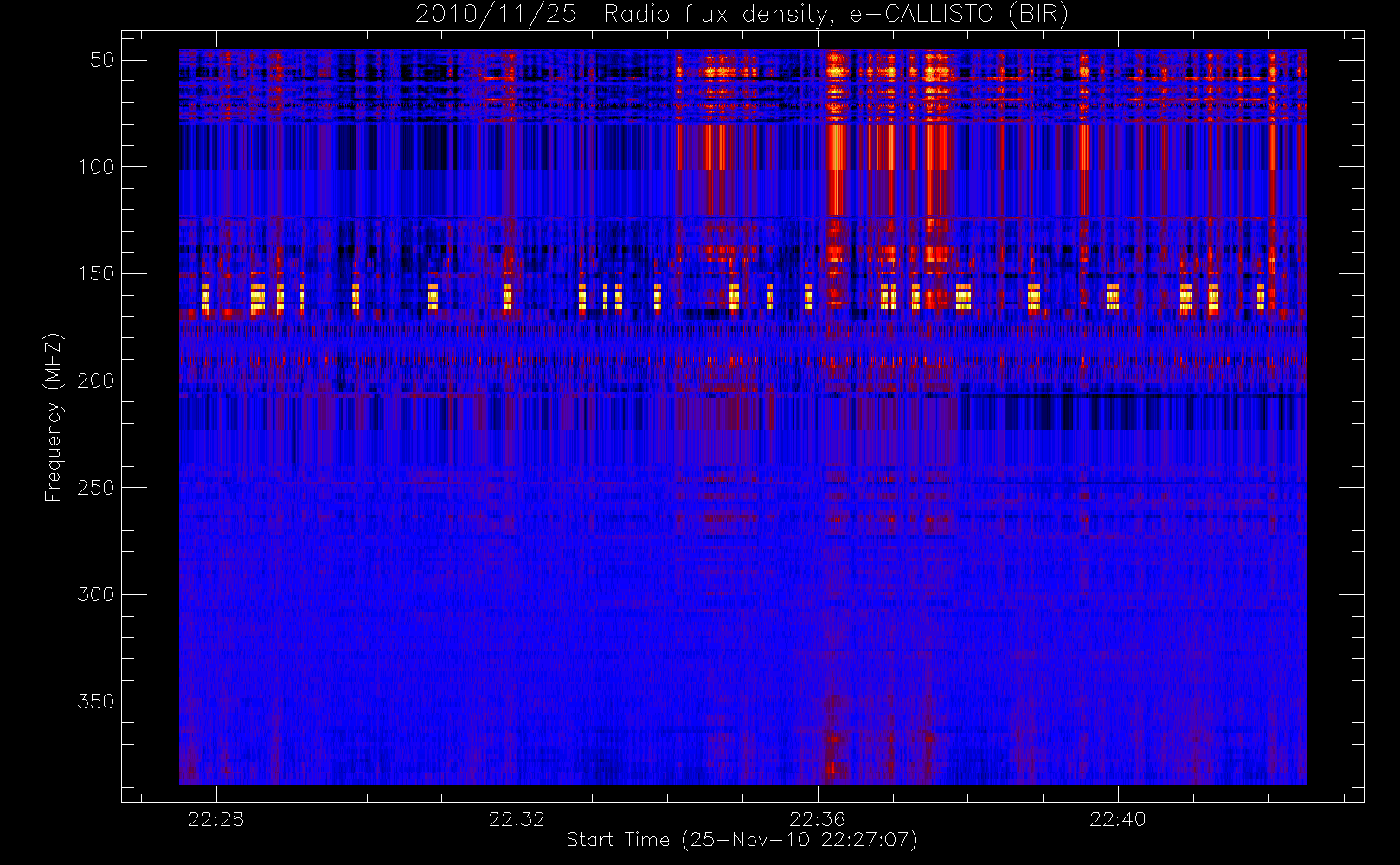Click the plot title 'Radio flux density, e-CALLISTO (BIR)'
The width and height of the screenshot is (1400, 865).
(x=836, y=14)
